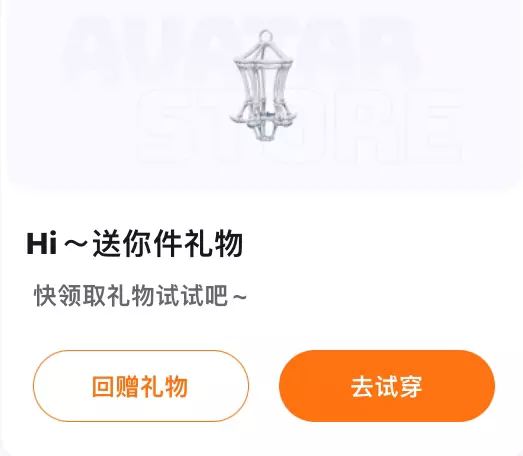Viewport: 523px width, 456px height.
Task: Click the faded STORE watermark text
Action: coord(300,127)
